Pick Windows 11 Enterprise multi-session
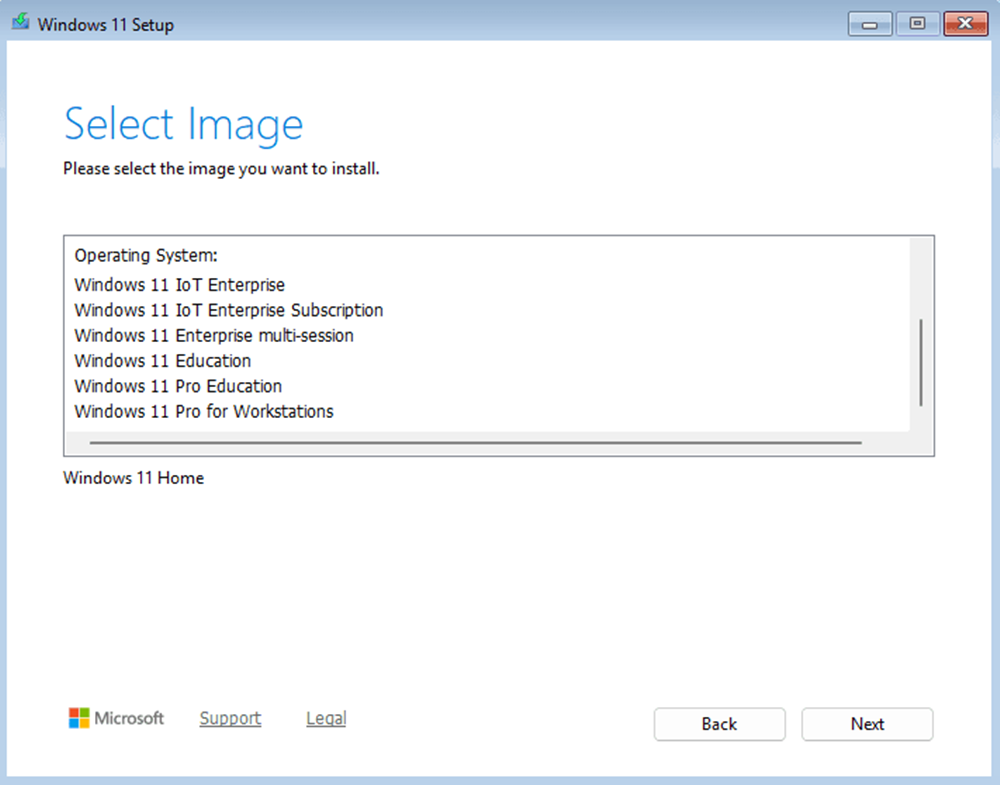The image size is (1000, 785). [214, 336]
